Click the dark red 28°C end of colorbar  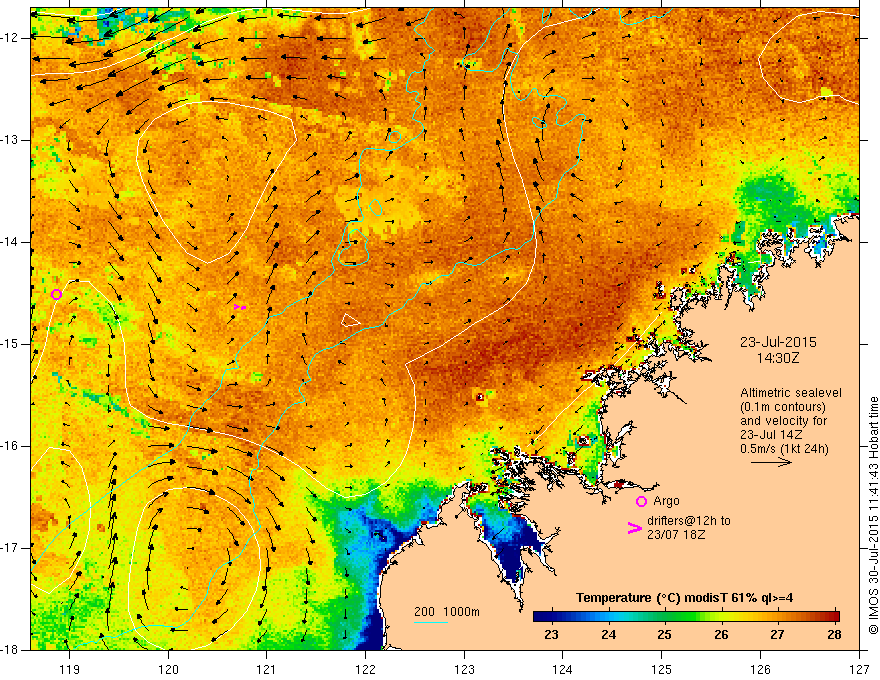833,616
